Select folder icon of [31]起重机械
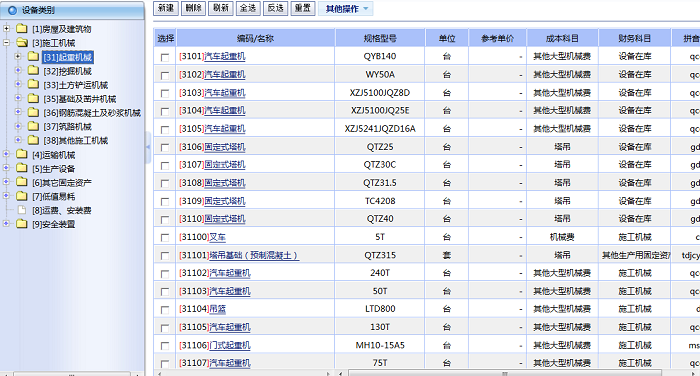 33,57
